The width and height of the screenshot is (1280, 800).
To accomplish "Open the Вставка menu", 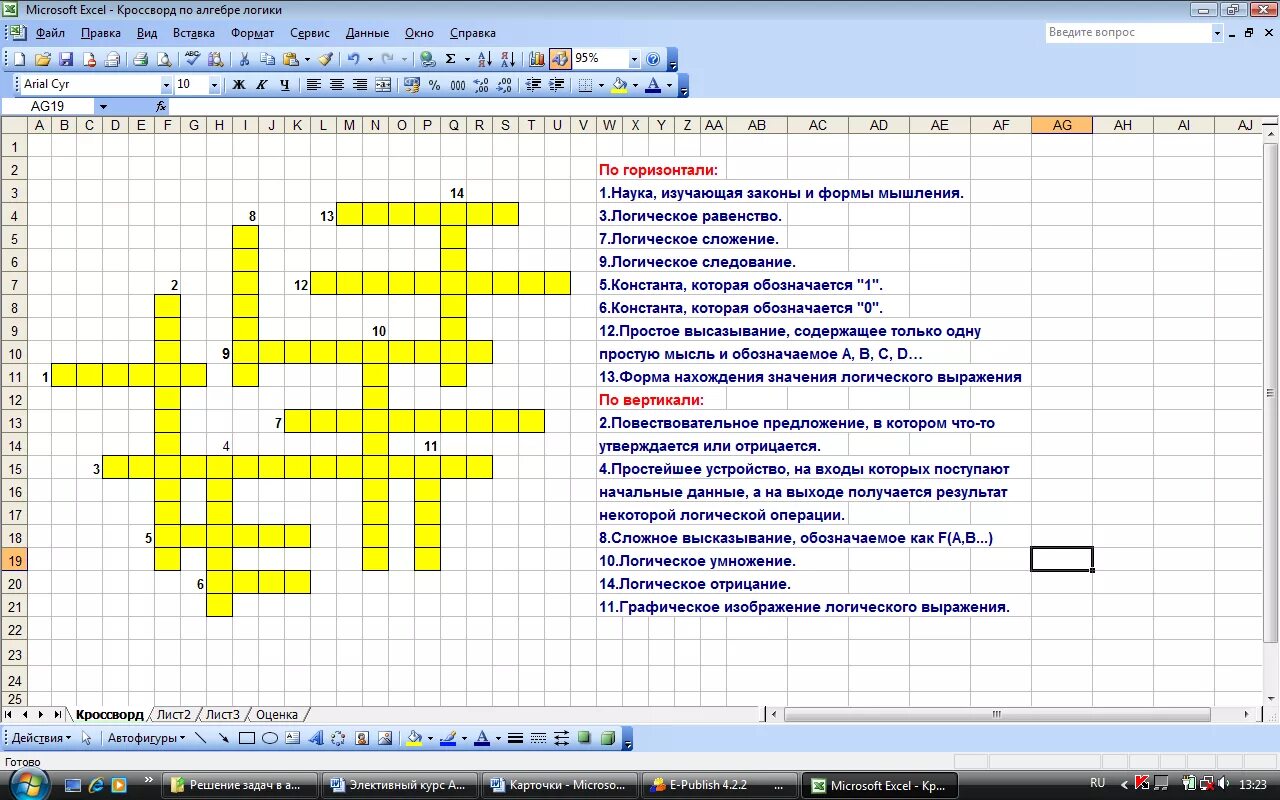I will pos(193,33).
